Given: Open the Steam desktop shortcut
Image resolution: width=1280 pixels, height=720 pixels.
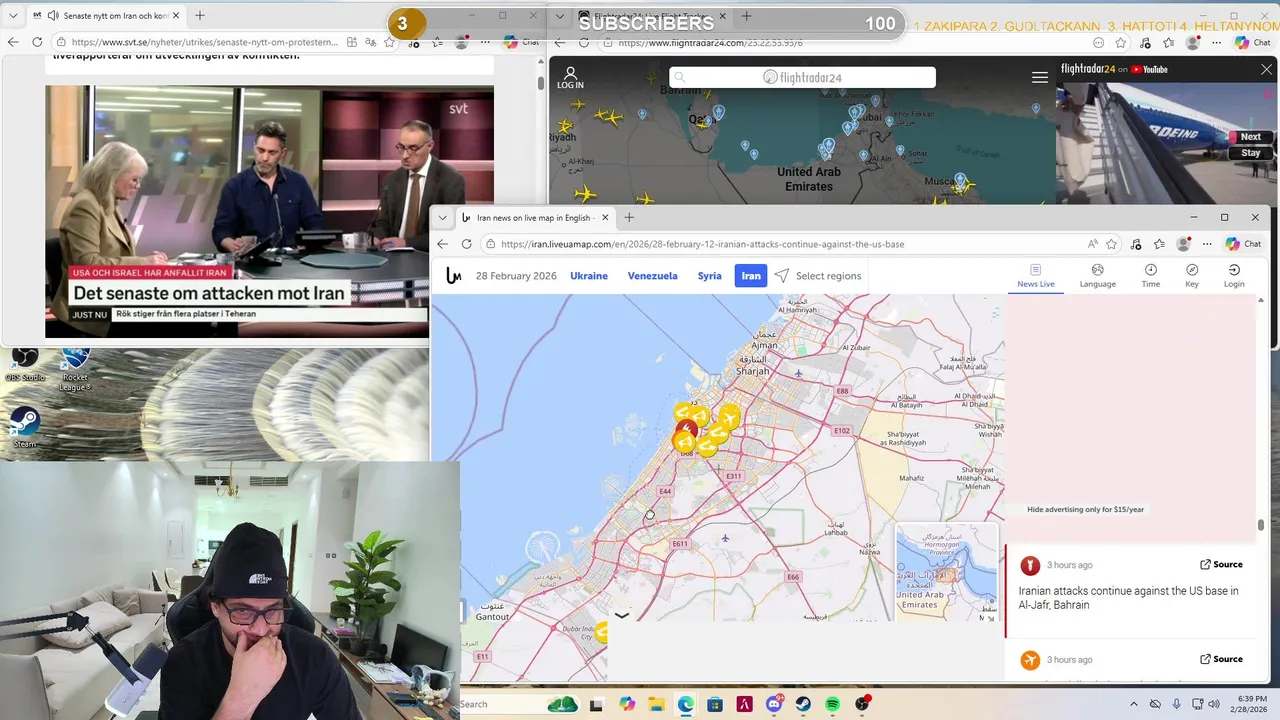Looking at the screenshot, I should click(25, 427).
